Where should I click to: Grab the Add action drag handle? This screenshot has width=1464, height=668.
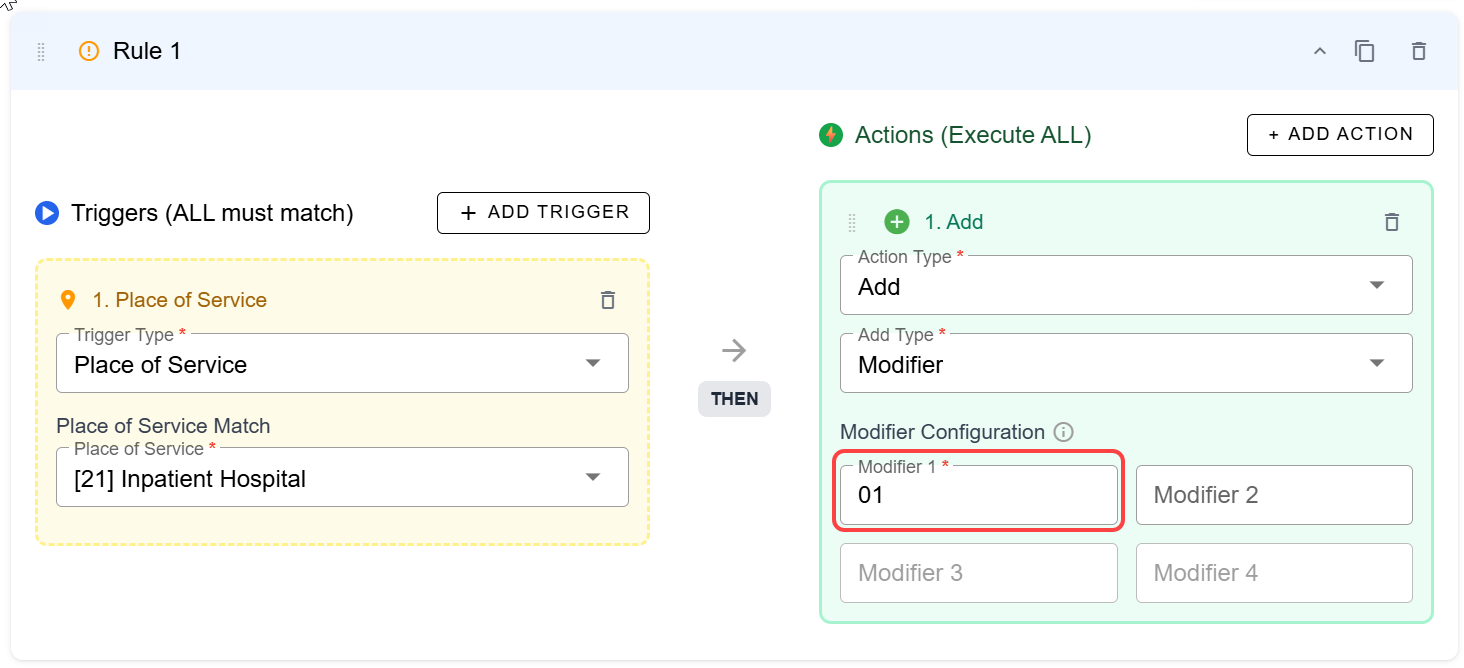click(x=853, y=222)
